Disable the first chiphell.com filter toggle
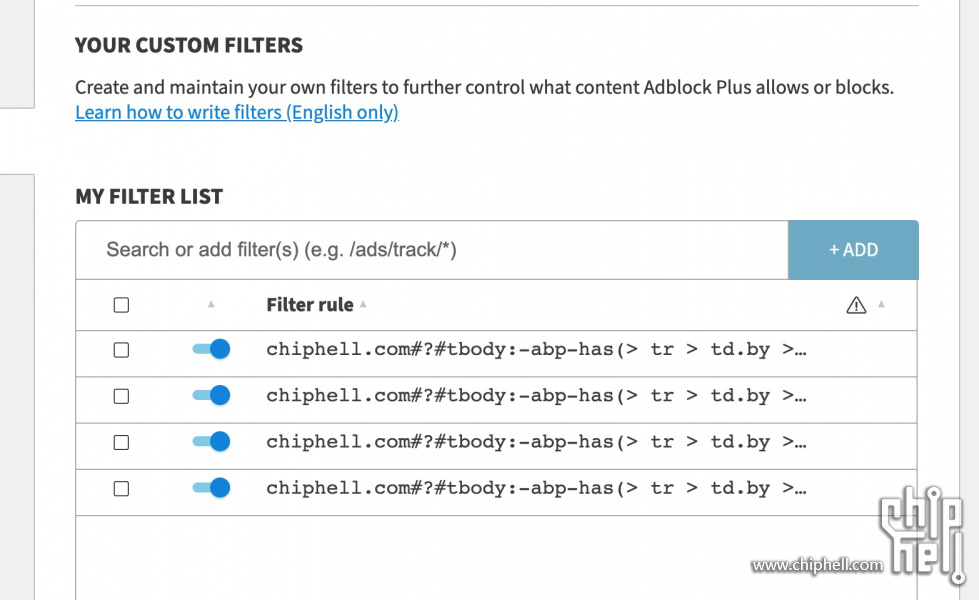Screen dimensions: 979x600 (x=211, y=349)
